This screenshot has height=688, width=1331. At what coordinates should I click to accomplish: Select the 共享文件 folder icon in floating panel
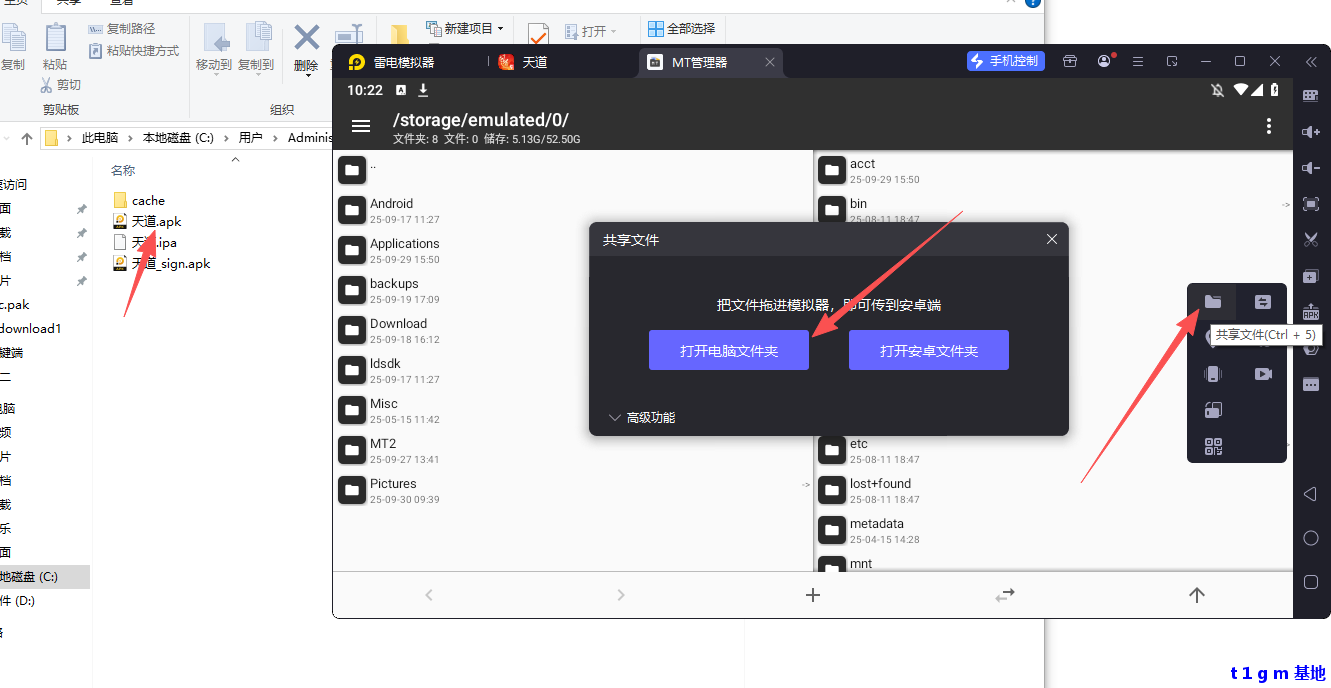coord(1213,301)
